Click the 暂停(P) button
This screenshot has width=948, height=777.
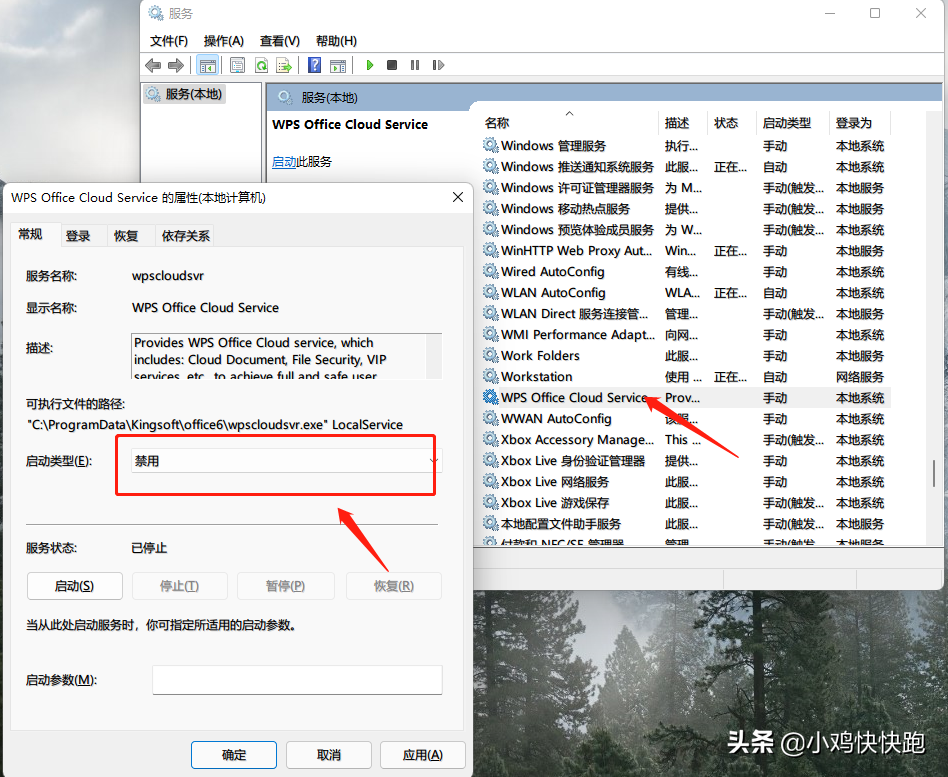click(285, 586)
